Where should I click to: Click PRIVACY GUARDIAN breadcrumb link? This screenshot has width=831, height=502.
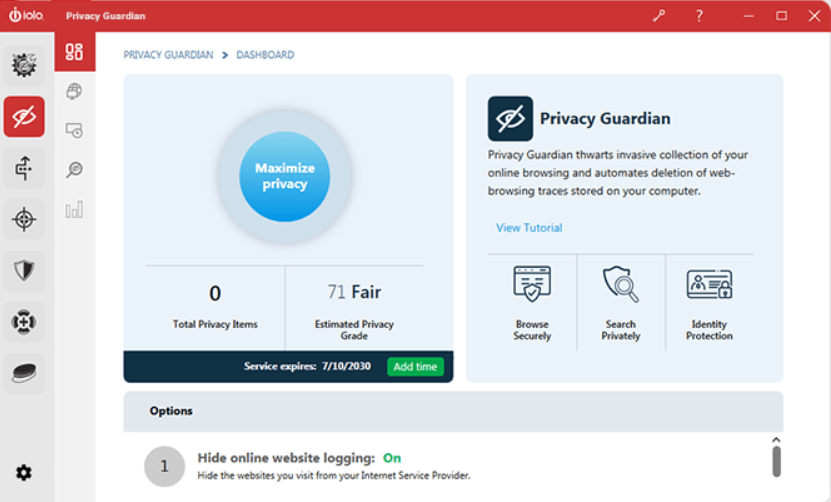(x=168, y=55)
